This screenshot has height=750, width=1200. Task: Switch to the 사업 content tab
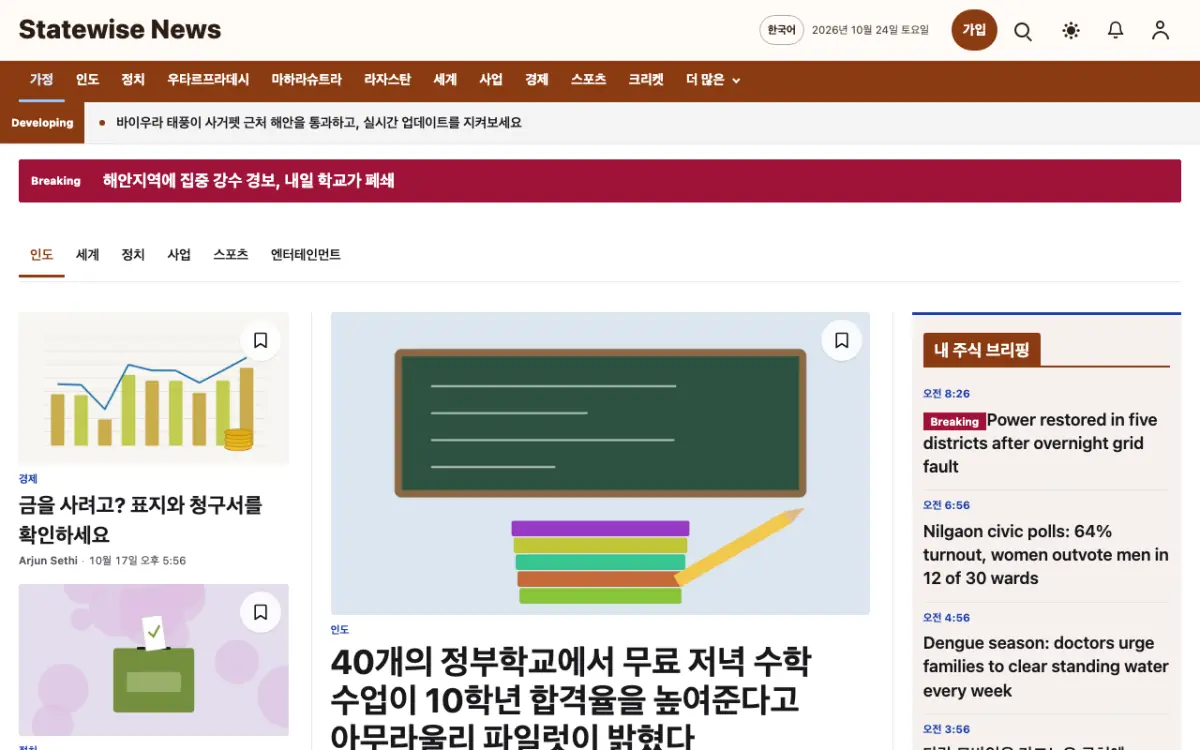pos(179,255)
